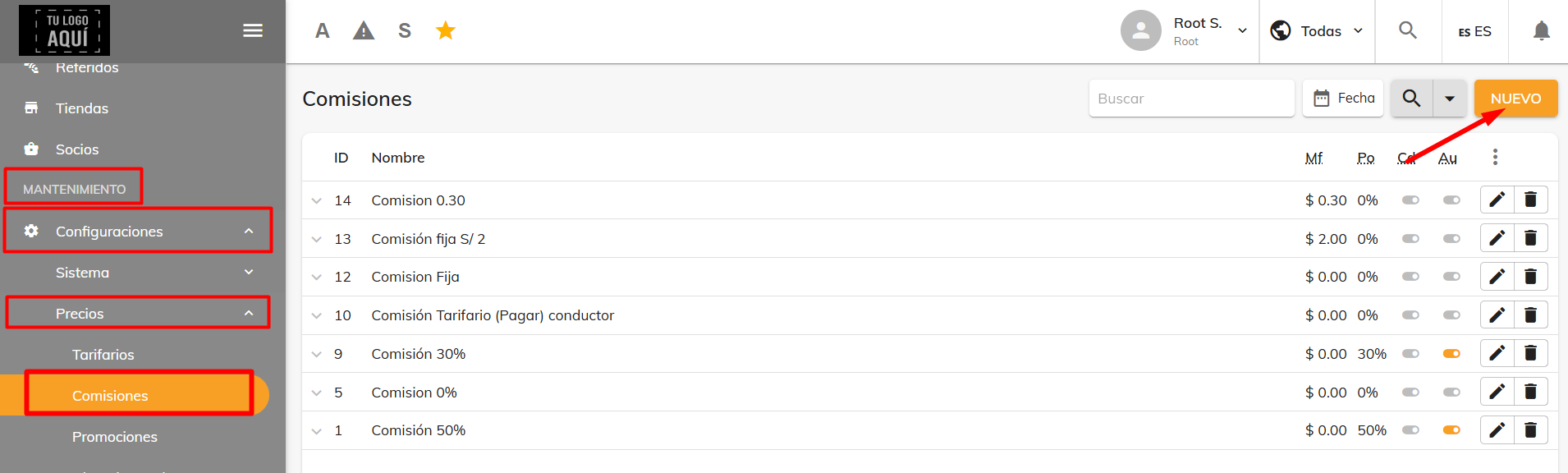The height and width of the screenshot is (473, 1568).
Task: Open the three-dots column options menu
Action: (1495, 157)
